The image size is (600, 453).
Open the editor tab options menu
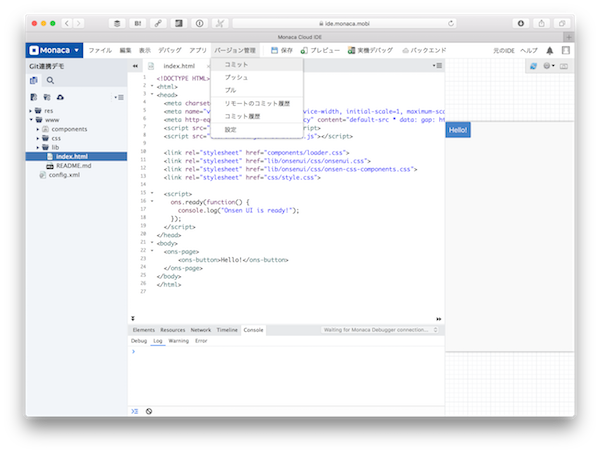[437, 65]
